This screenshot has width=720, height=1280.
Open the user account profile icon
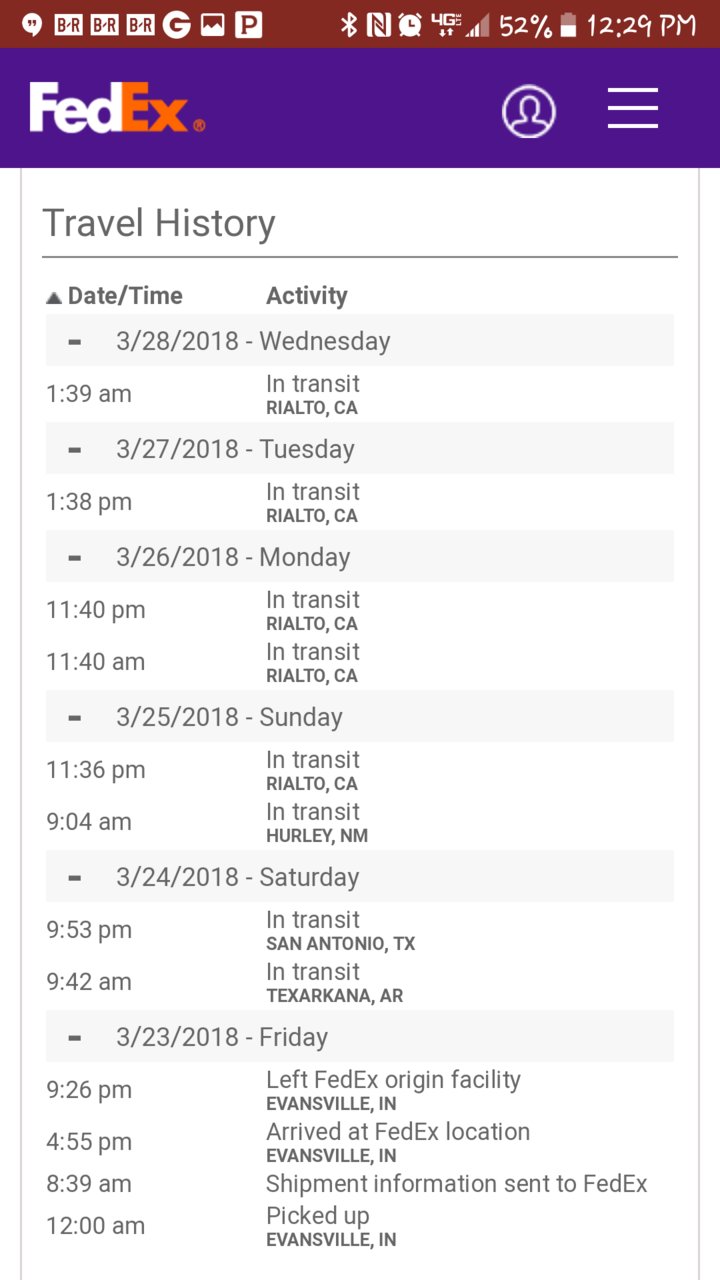tap(528, 111)
